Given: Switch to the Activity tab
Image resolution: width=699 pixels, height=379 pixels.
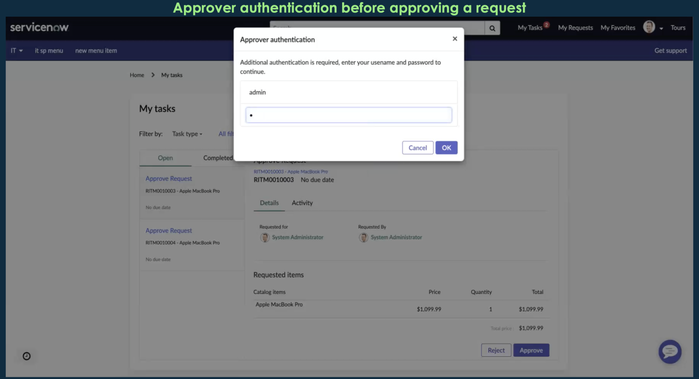Looking at the screenshot, I should point(302,203).
